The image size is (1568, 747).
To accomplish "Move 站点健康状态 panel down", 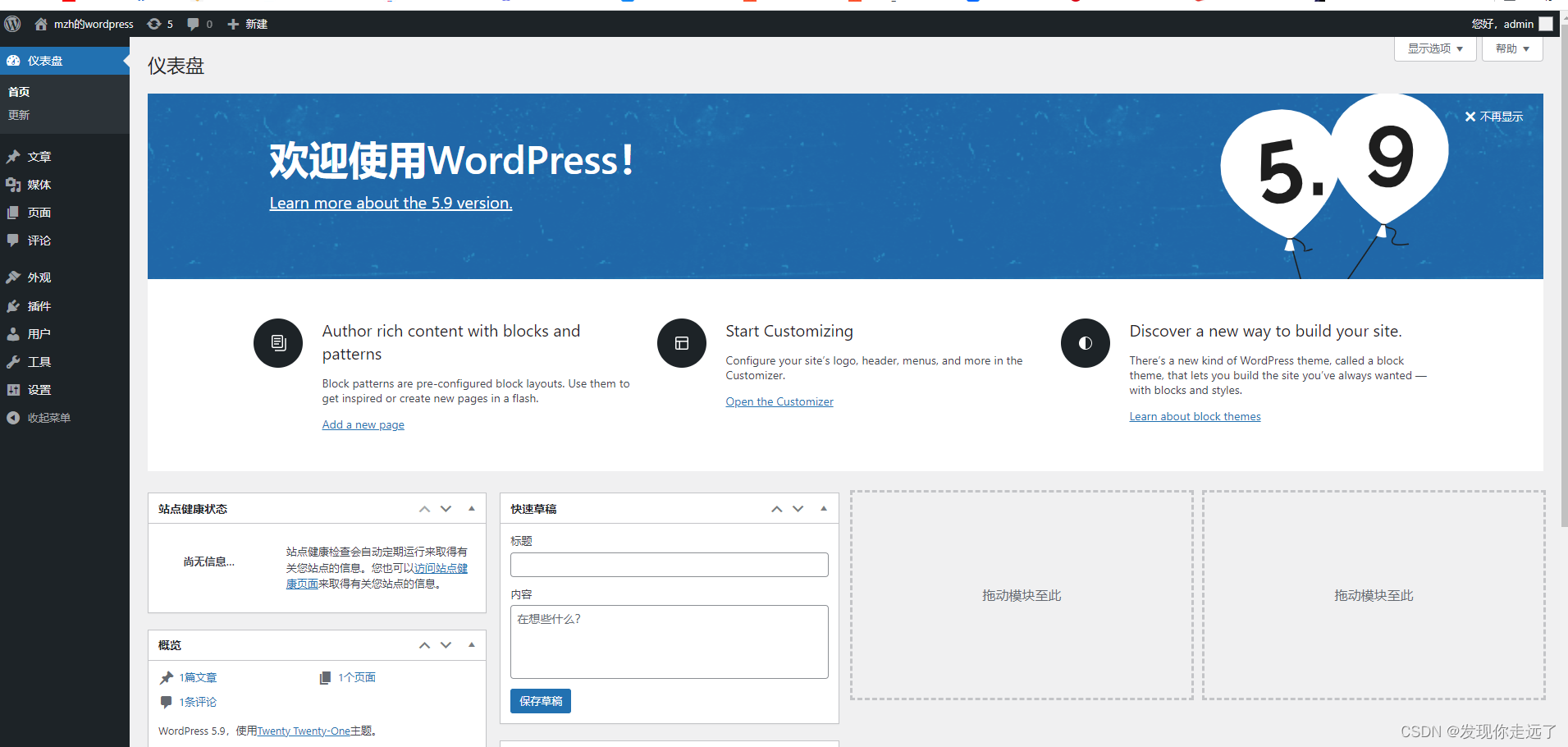I will point(446,509).
